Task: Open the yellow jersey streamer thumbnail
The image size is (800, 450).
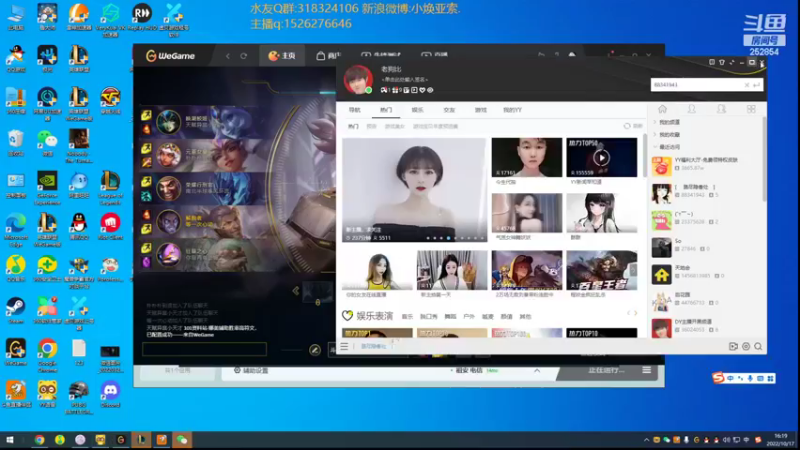Action: 377,270
